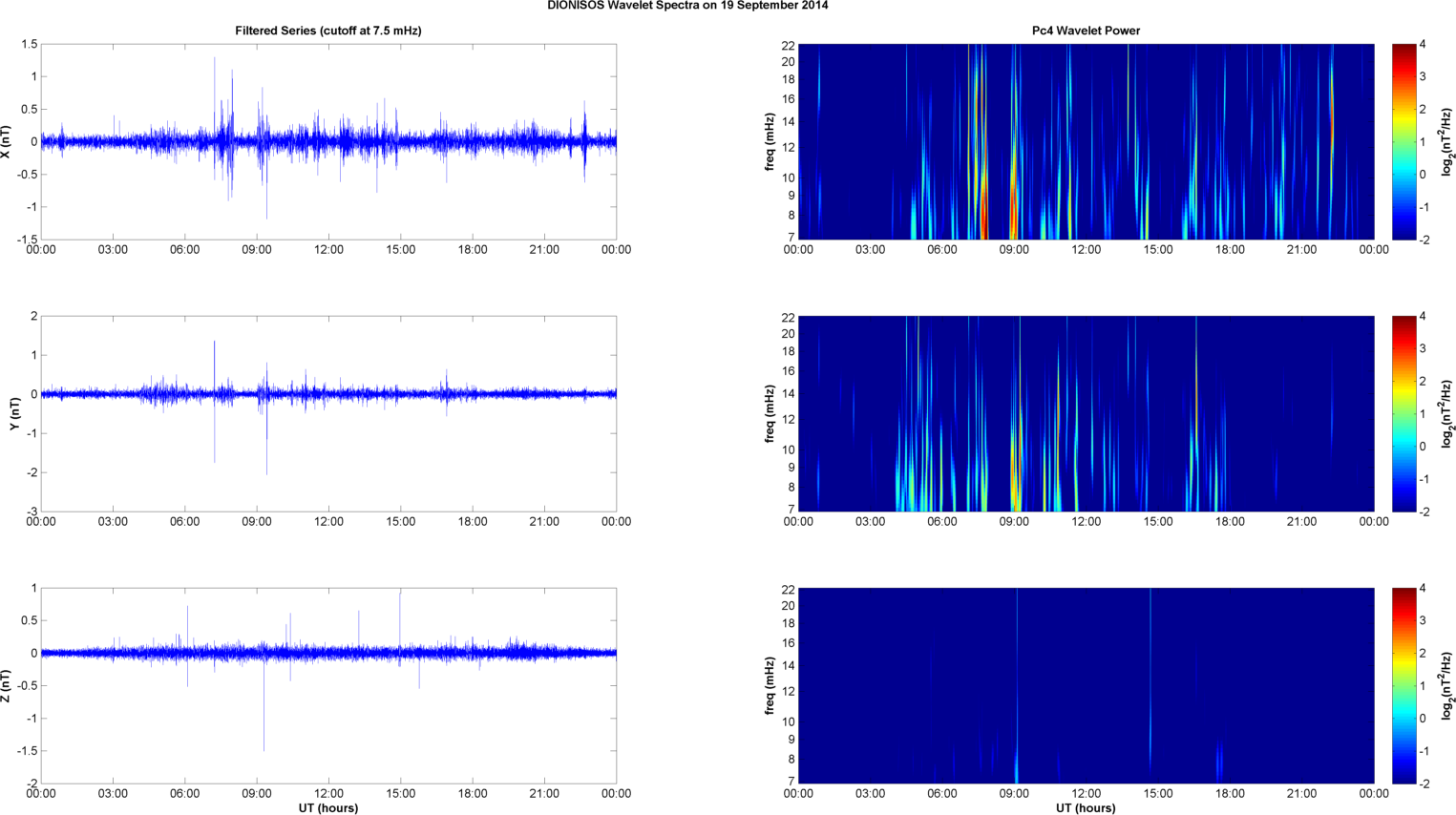Click the '22' frequency tick on the top wavelet plot
This screenshot has height=815, width=1456.
[788, 45]
